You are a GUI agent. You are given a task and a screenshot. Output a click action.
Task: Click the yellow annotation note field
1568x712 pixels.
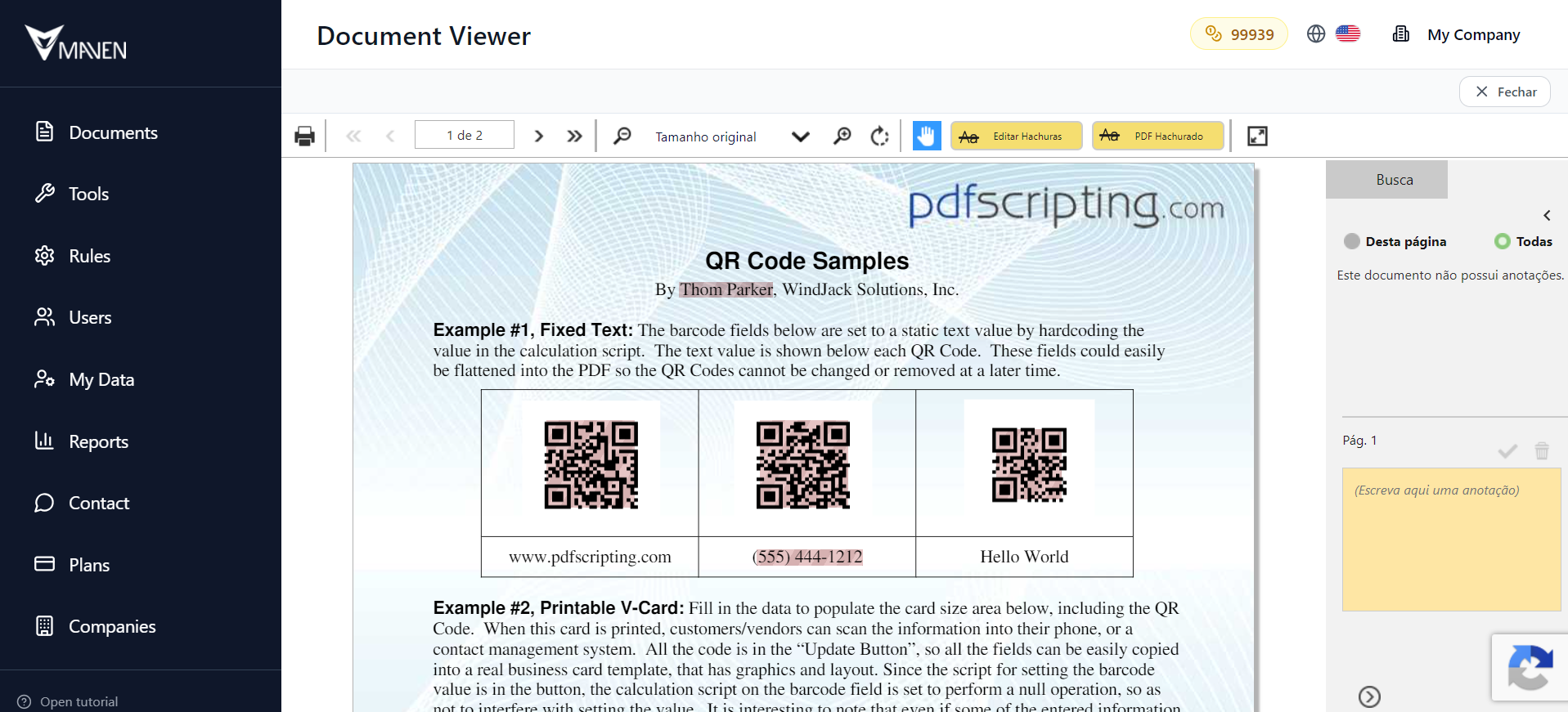(x=1451, y=540)
